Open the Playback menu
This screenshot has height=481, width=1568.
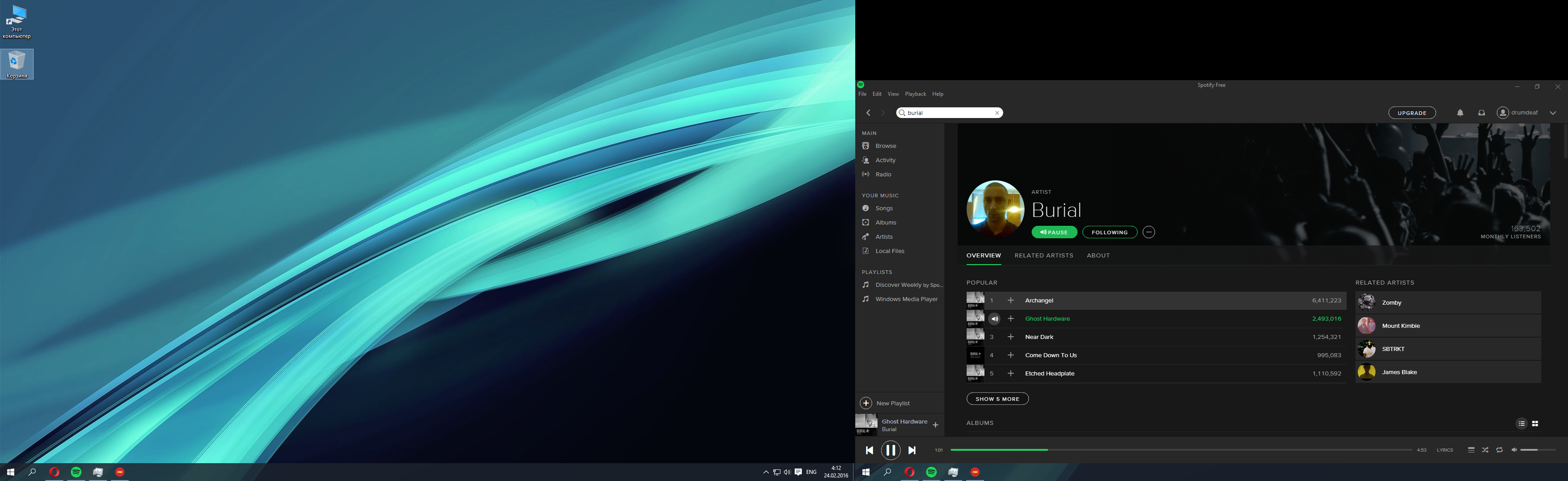(x=915, y=94)
